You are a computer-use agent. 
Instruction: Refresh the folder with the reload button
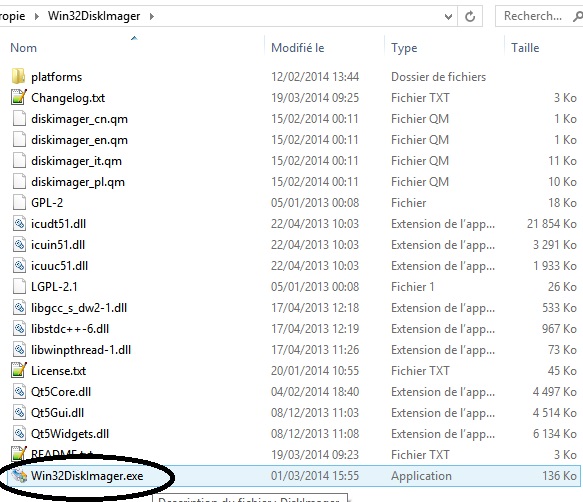tap(470, 16)
